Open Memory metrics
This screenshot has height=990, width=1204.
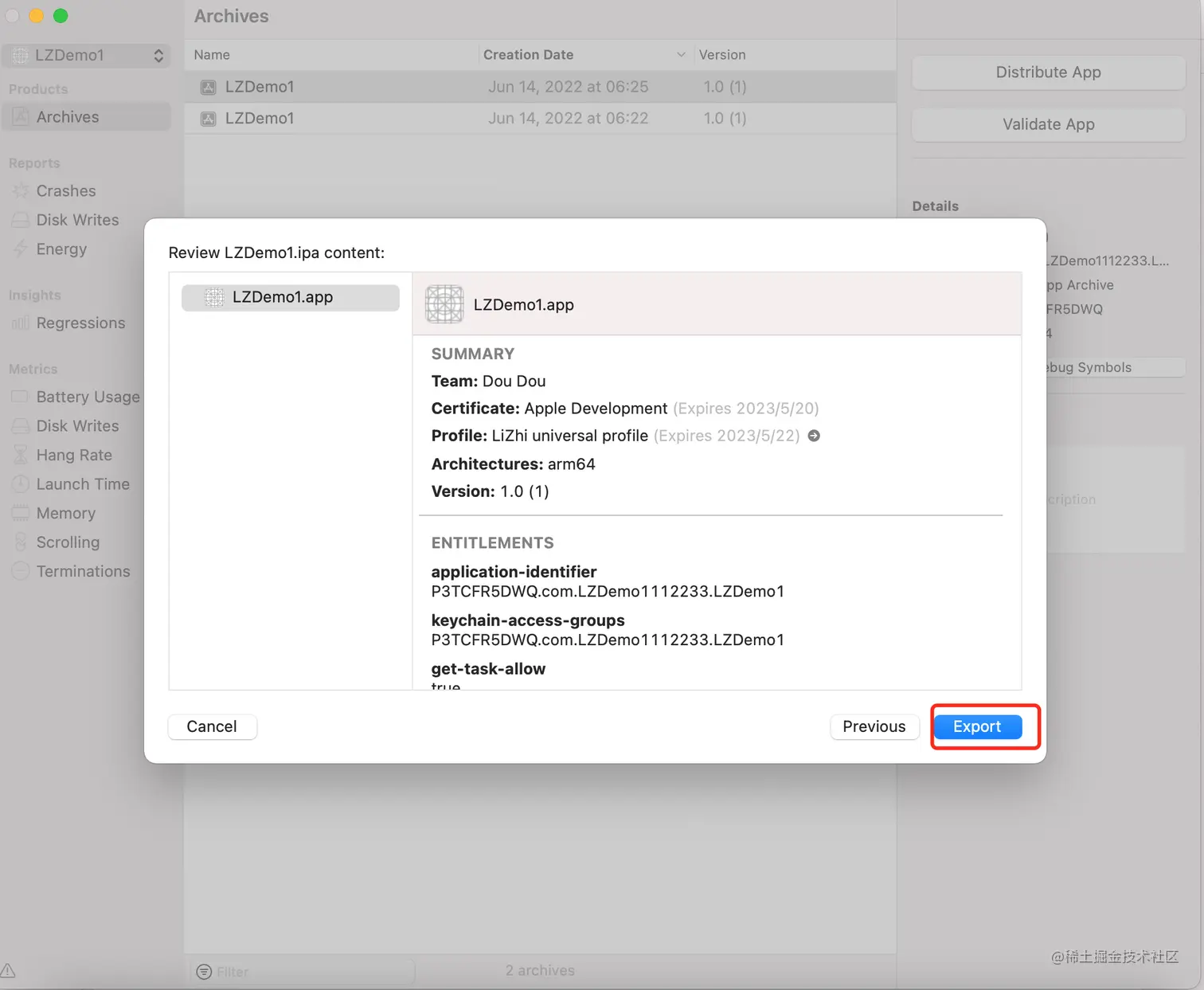pos(66,514)
